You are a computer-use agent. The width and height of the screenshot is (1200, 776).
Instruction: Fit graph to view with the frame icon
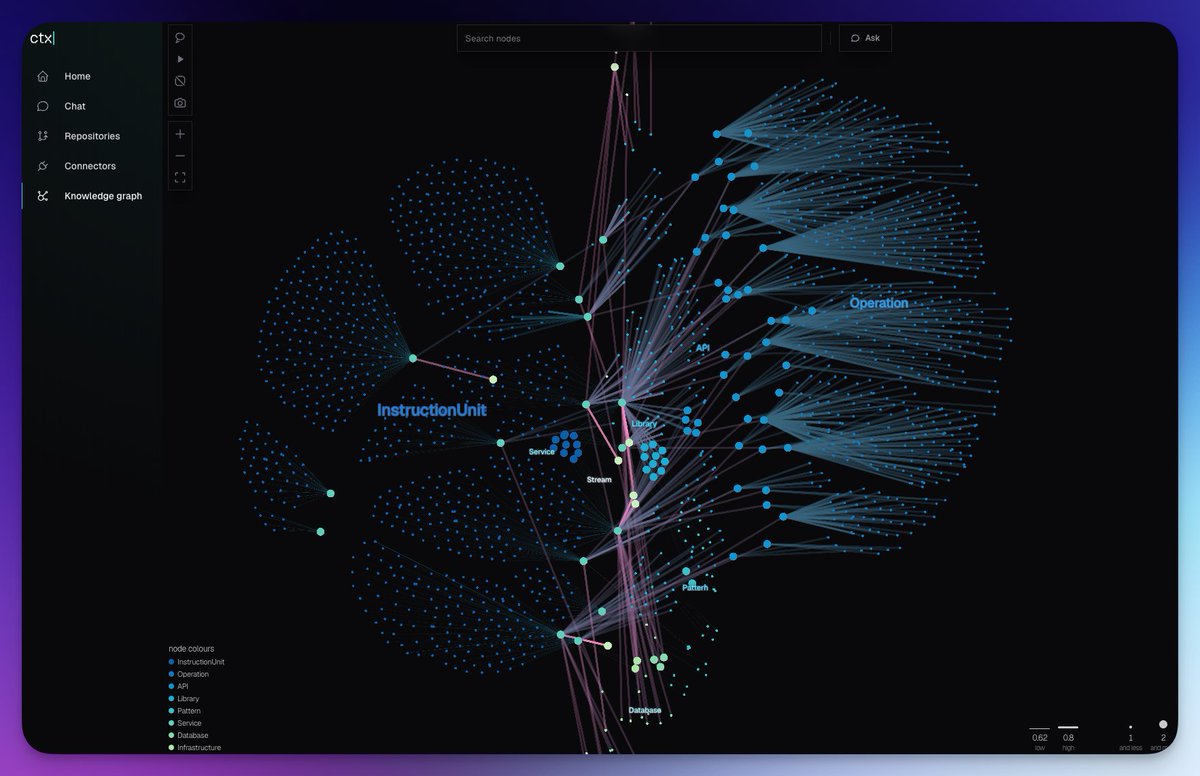[x=180, y=177]
